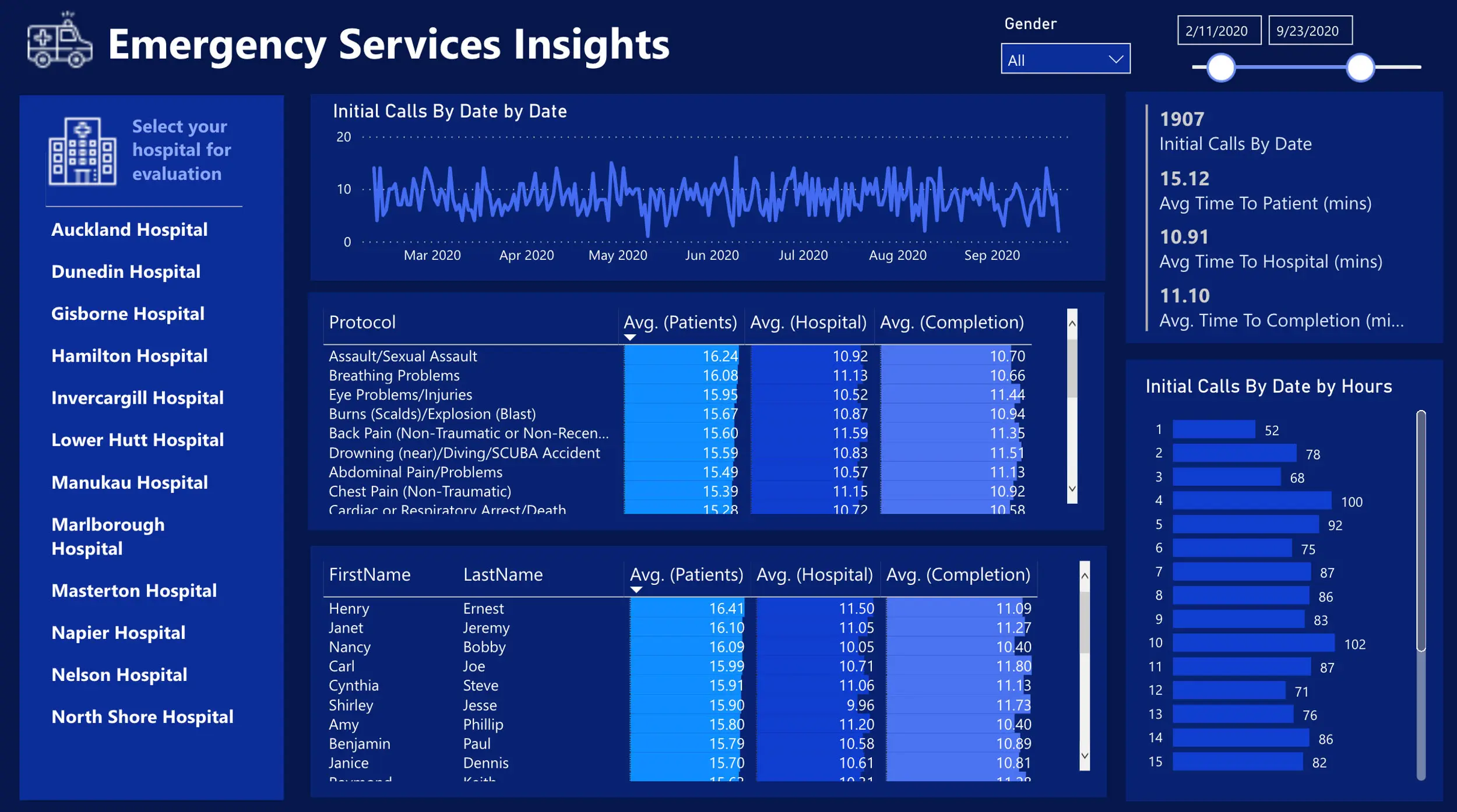Click the left date slider handle
The width and height of the screenshot is (1457, 812).
click(1220, 68)
